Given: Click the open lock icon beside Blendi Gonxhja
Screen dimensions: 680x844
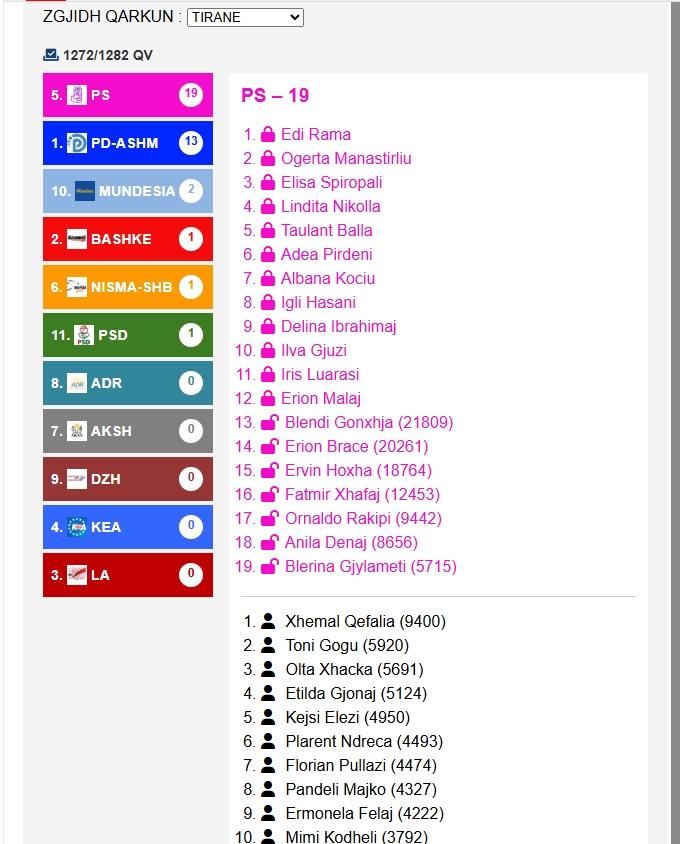Looking at the screenshot, I should tap(270, 422).
